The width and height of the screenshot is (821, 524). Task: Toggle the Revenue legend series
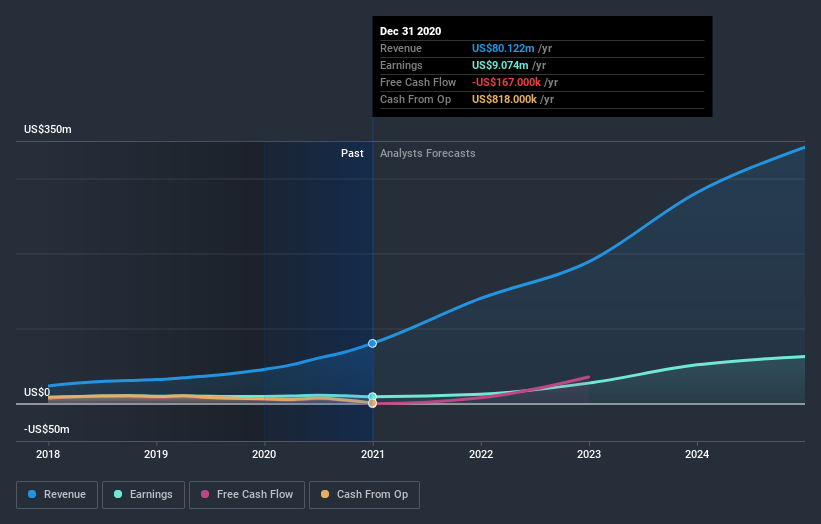(57, 495)
